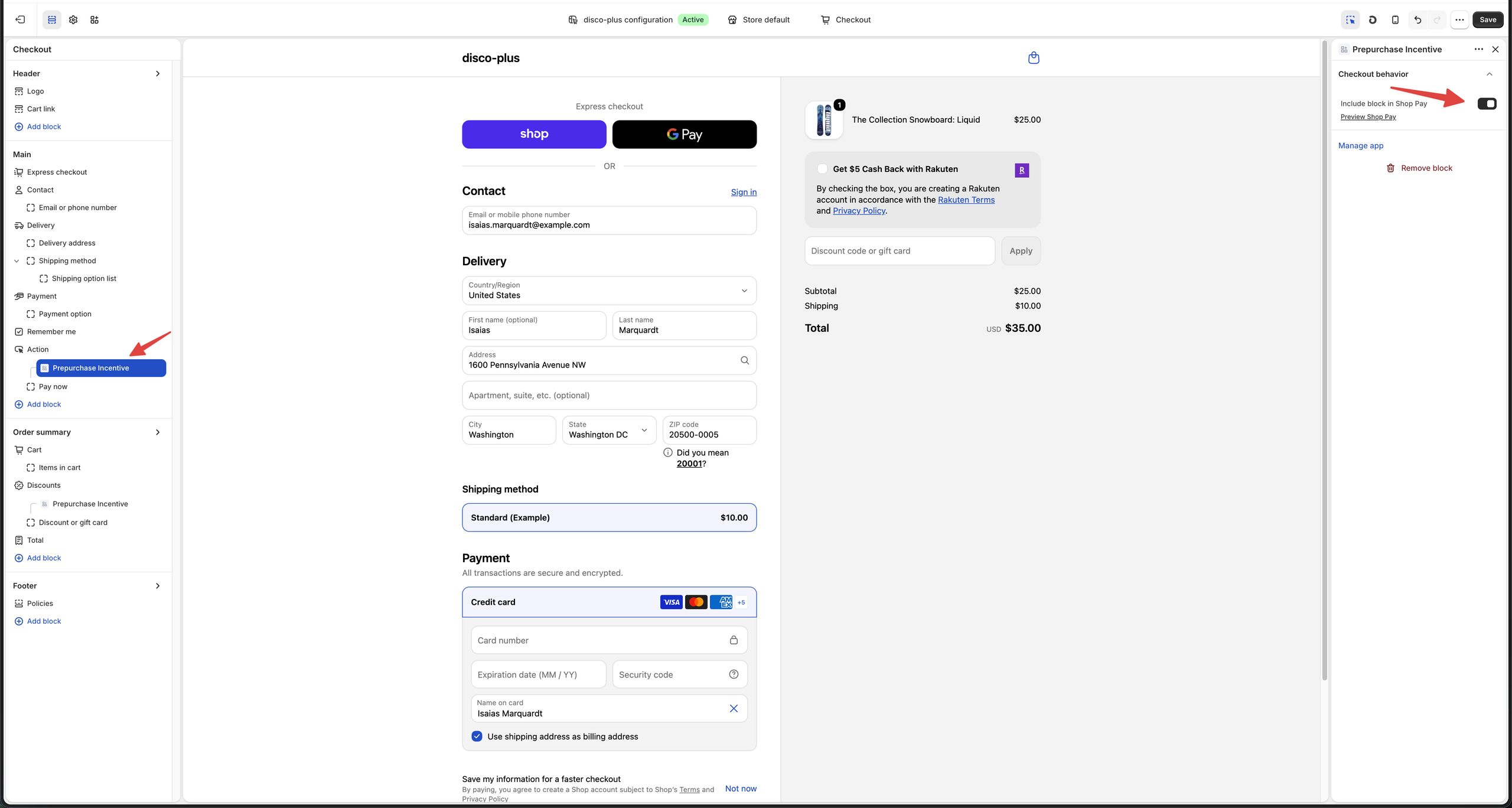The height and width of the screenshot is (808, 1512).
Task: Open the Preview Shop Pay link
Action: pyautogui.click(x=1368, y=117)
